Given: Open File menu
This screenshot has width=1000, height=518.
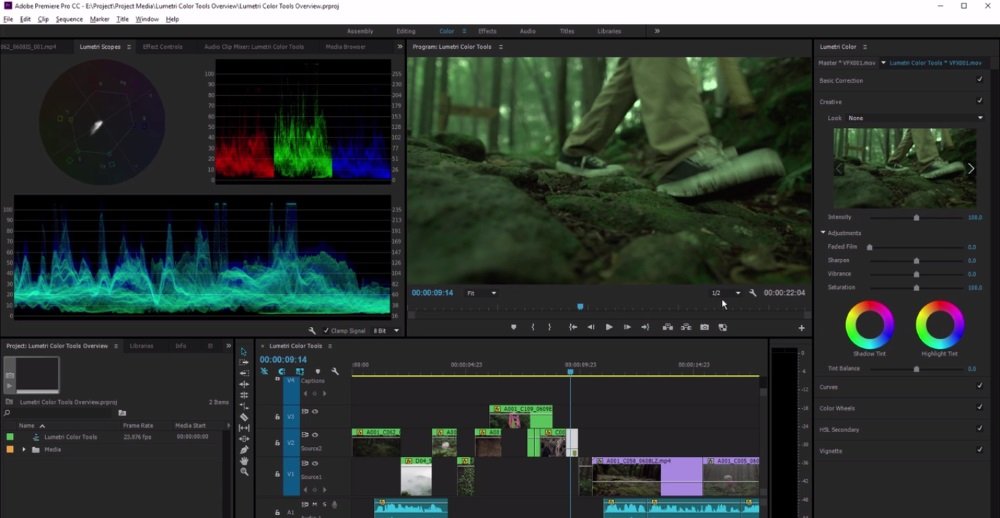Looking at the screenshot, I should point(8,19).
